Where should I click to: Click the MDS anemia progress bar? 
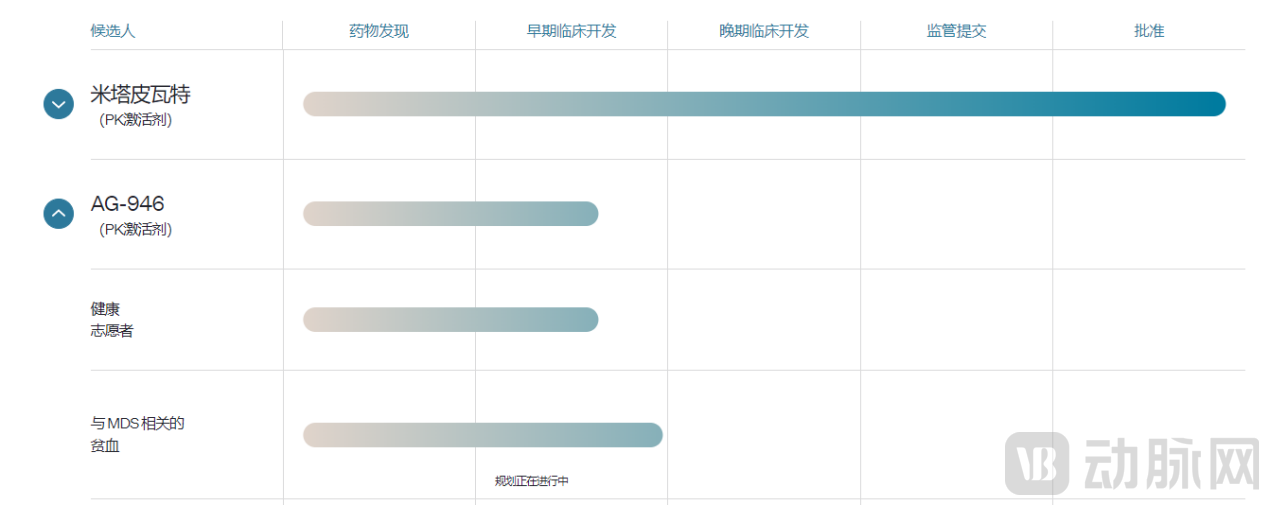[482, 435]
